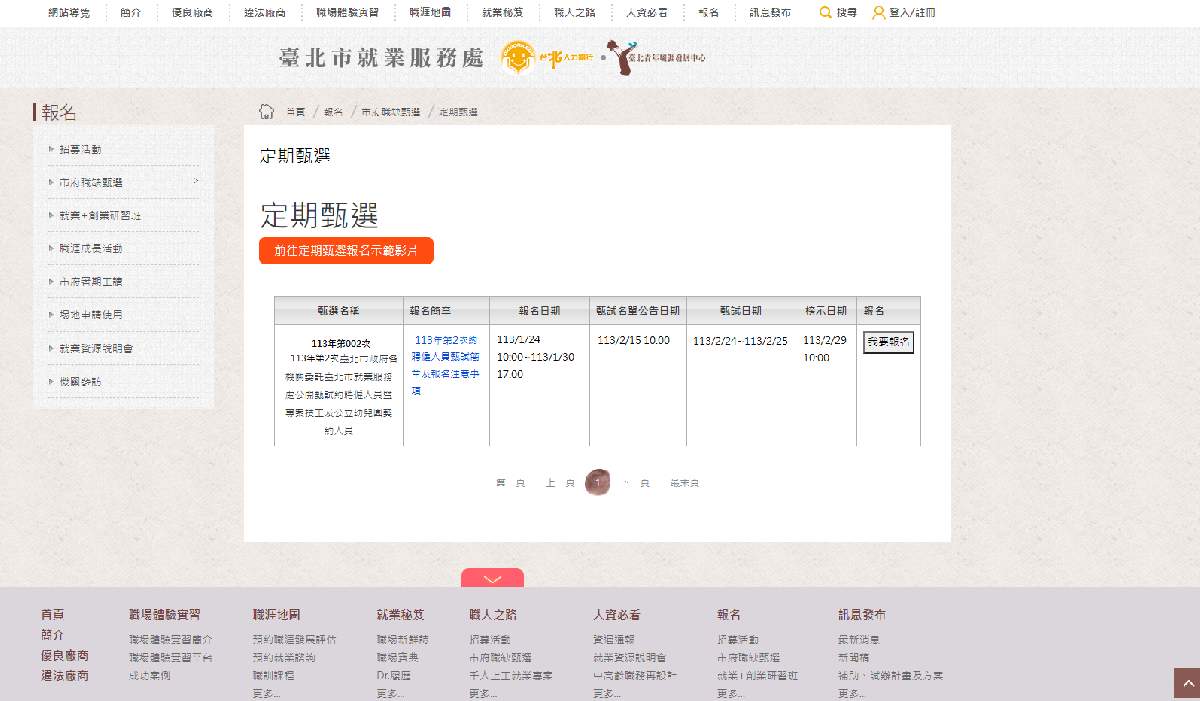The width and height of the screenshot is (1200, 701).
Task: Open the 職涯地圖 top menu item
Action: (x=430, y=13)
